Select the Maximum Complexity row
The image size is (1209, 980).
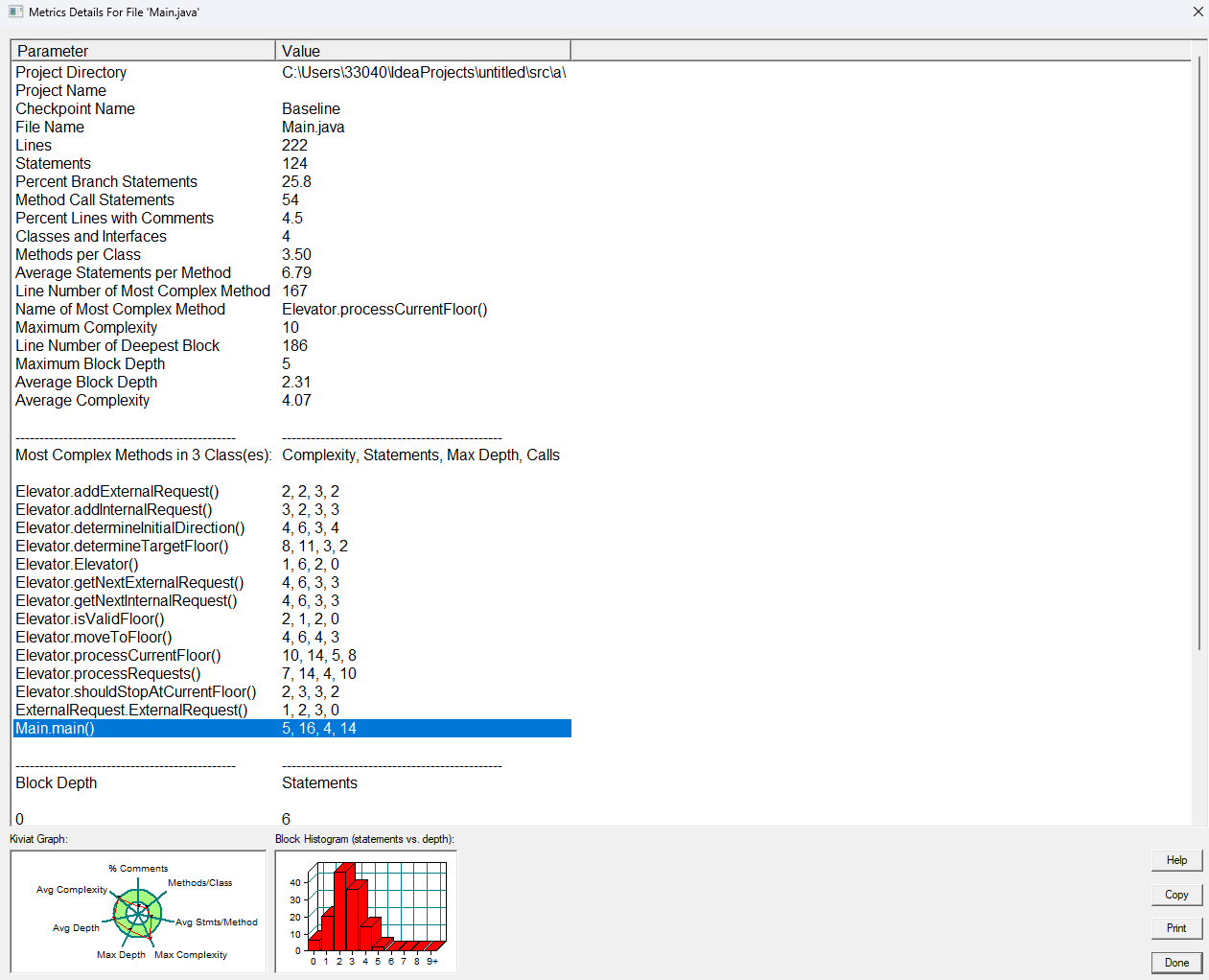292,328
